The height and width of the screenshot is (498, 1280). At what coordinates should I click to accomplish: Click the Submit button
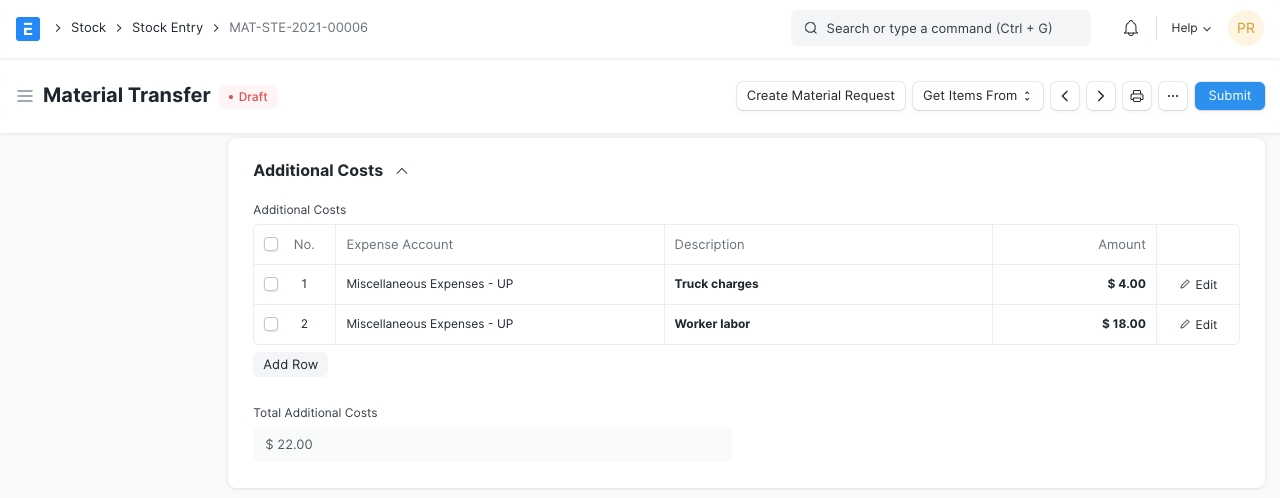click(1229, 96)
